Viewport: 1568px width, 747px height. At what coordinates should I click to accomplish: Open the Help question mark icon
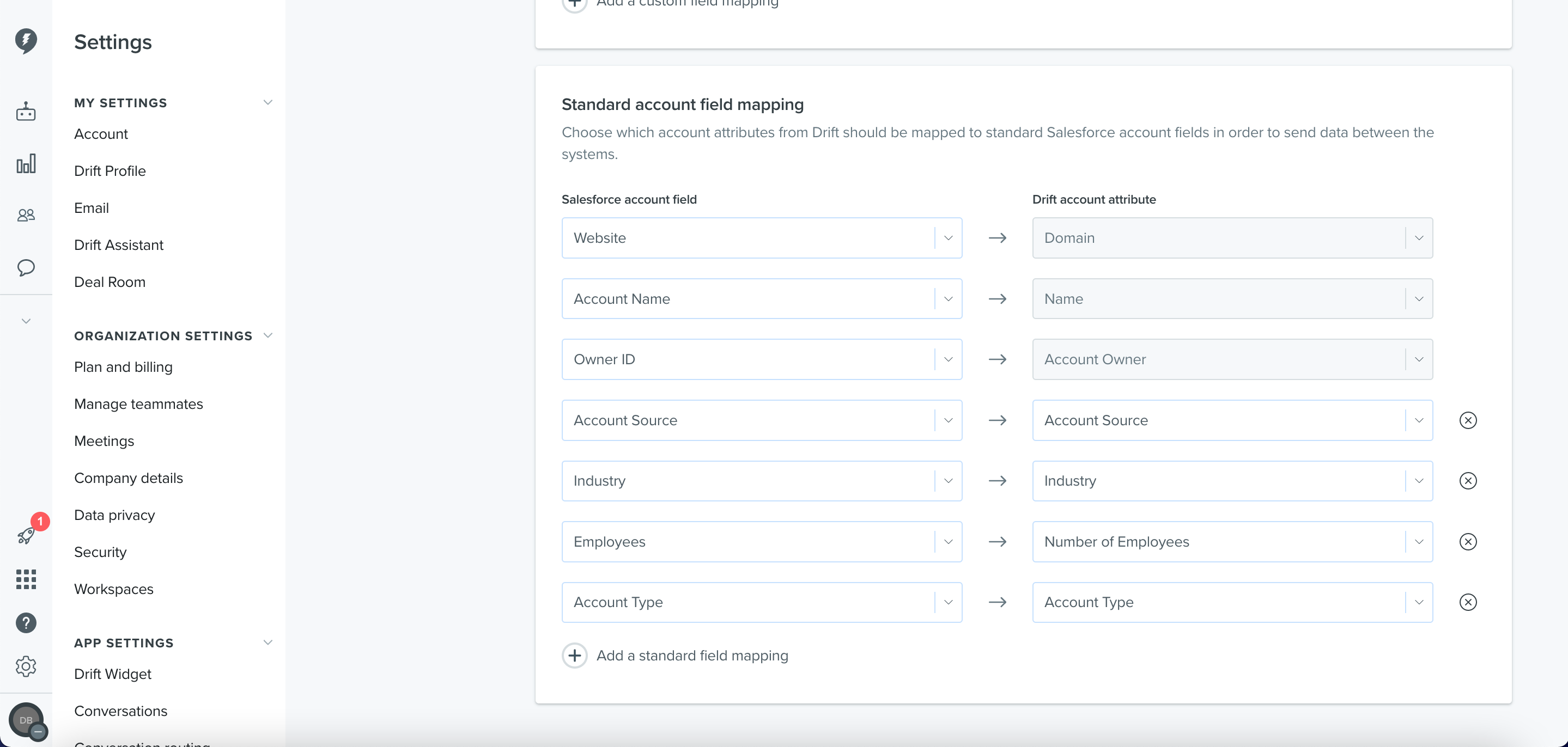[x=26, y=623]
